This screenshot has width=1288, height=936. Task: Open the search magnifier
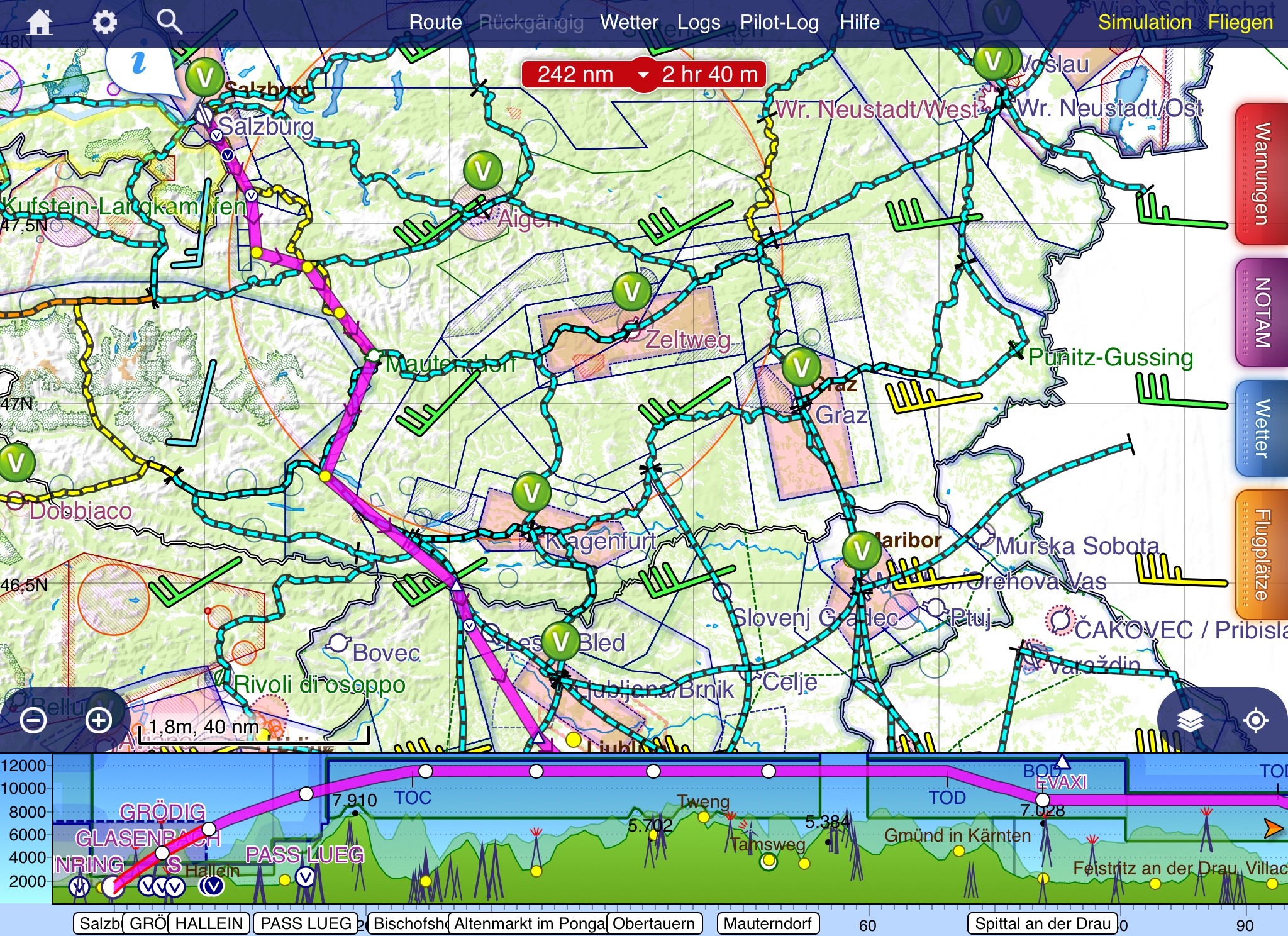pos(169,22)
